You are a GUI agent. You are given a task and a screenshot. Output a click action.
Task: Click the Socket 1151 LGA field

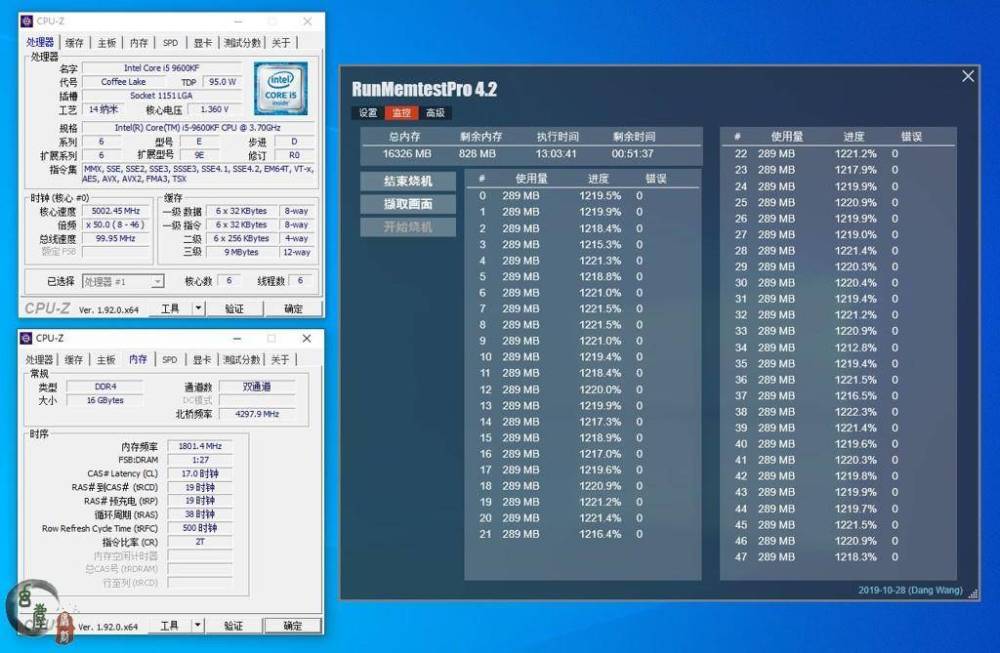click(161, 96)
